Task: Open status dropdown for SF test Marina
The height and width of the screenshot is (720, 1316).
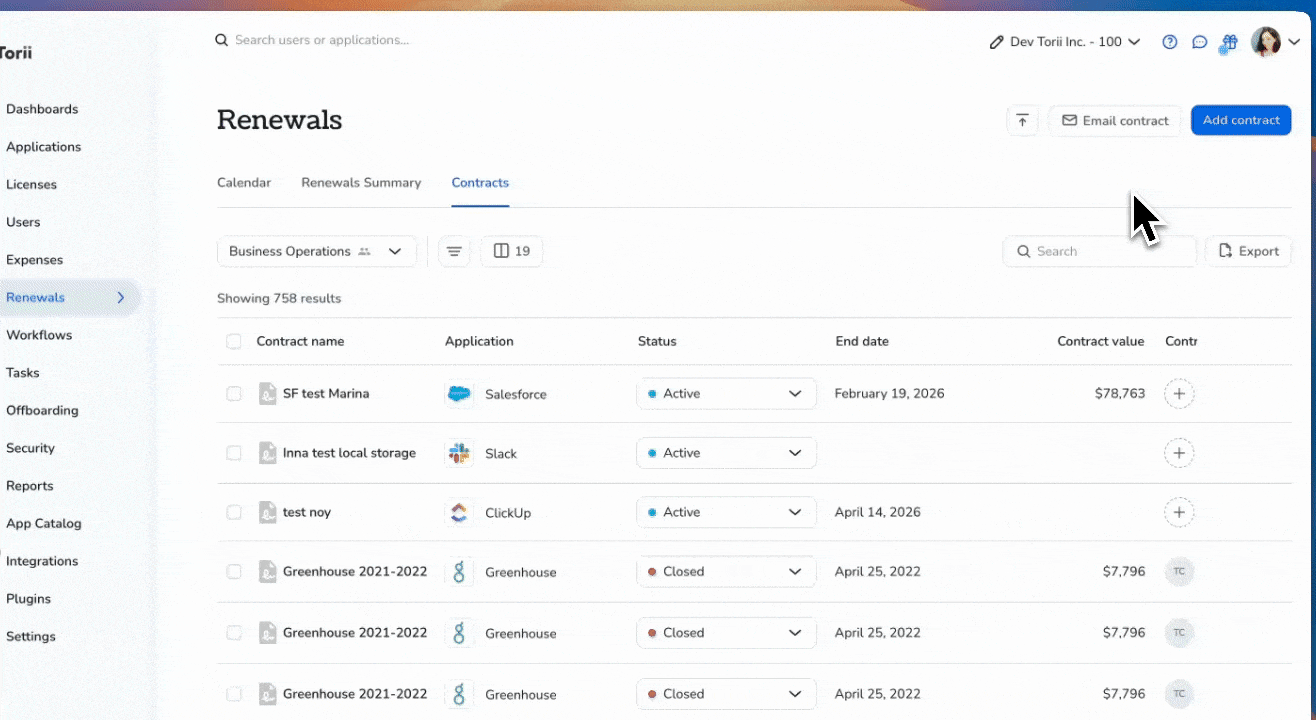Action: click(x=726, y=394)
